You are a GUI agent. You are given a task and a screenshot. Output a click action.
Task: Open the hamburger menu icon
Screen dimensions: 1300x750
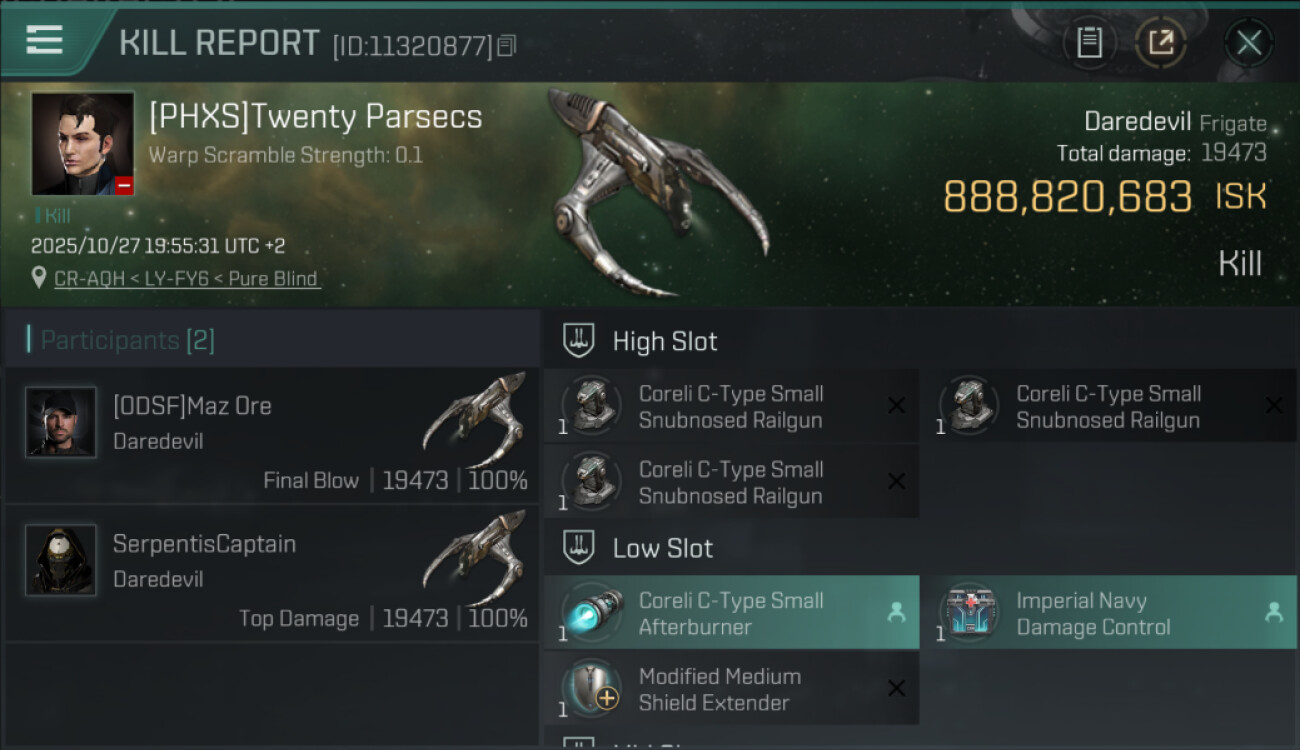(44, 41)
